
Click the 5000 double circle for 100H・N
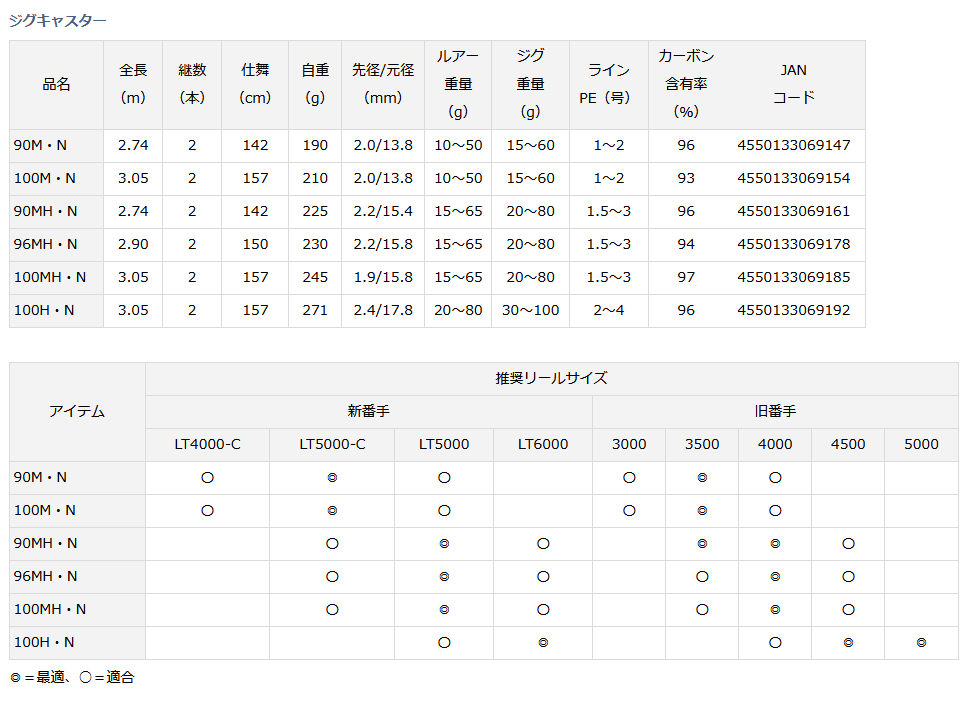click(x=921, y=643)
